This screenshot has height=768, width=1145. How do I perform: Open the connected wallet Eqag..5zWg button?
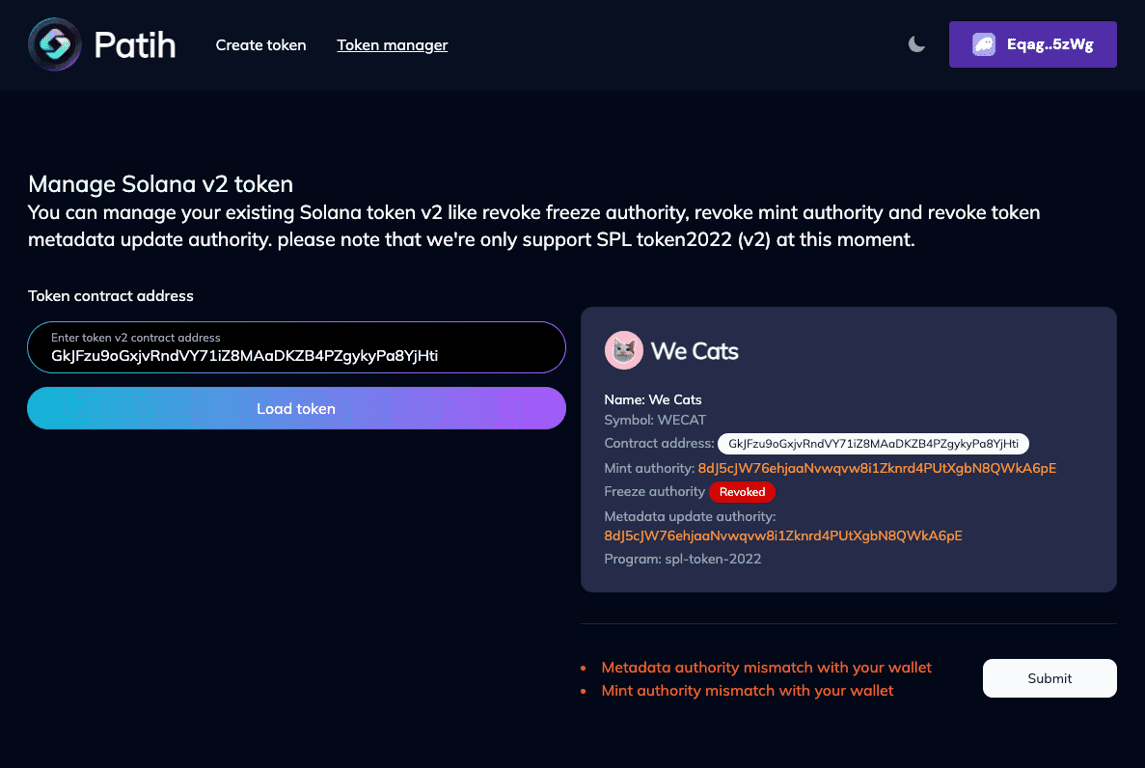point(1033,45)
